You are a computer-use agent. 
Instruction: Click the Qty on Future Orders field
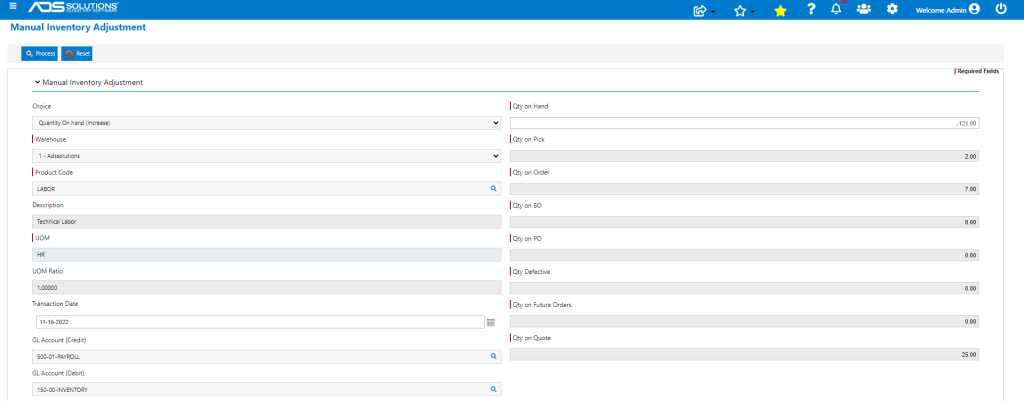pyautogui.click(x=744, y=321)
